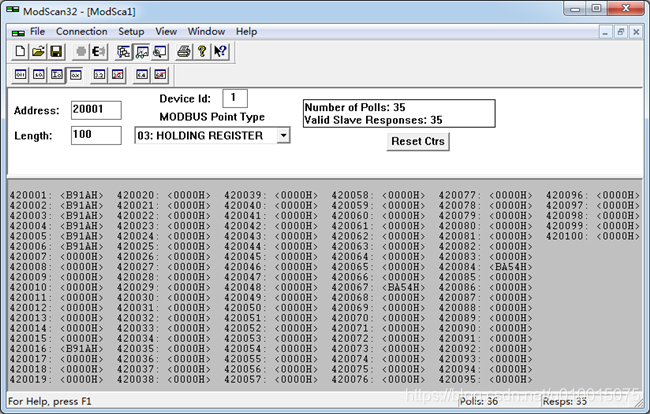
Task: Click Polls: 36 in status bar
Action: [479, 401]
